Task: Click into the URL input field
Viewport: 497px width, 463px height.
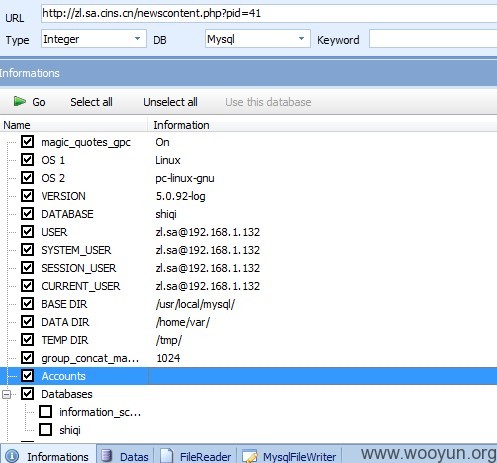Action: coord(269,13)
